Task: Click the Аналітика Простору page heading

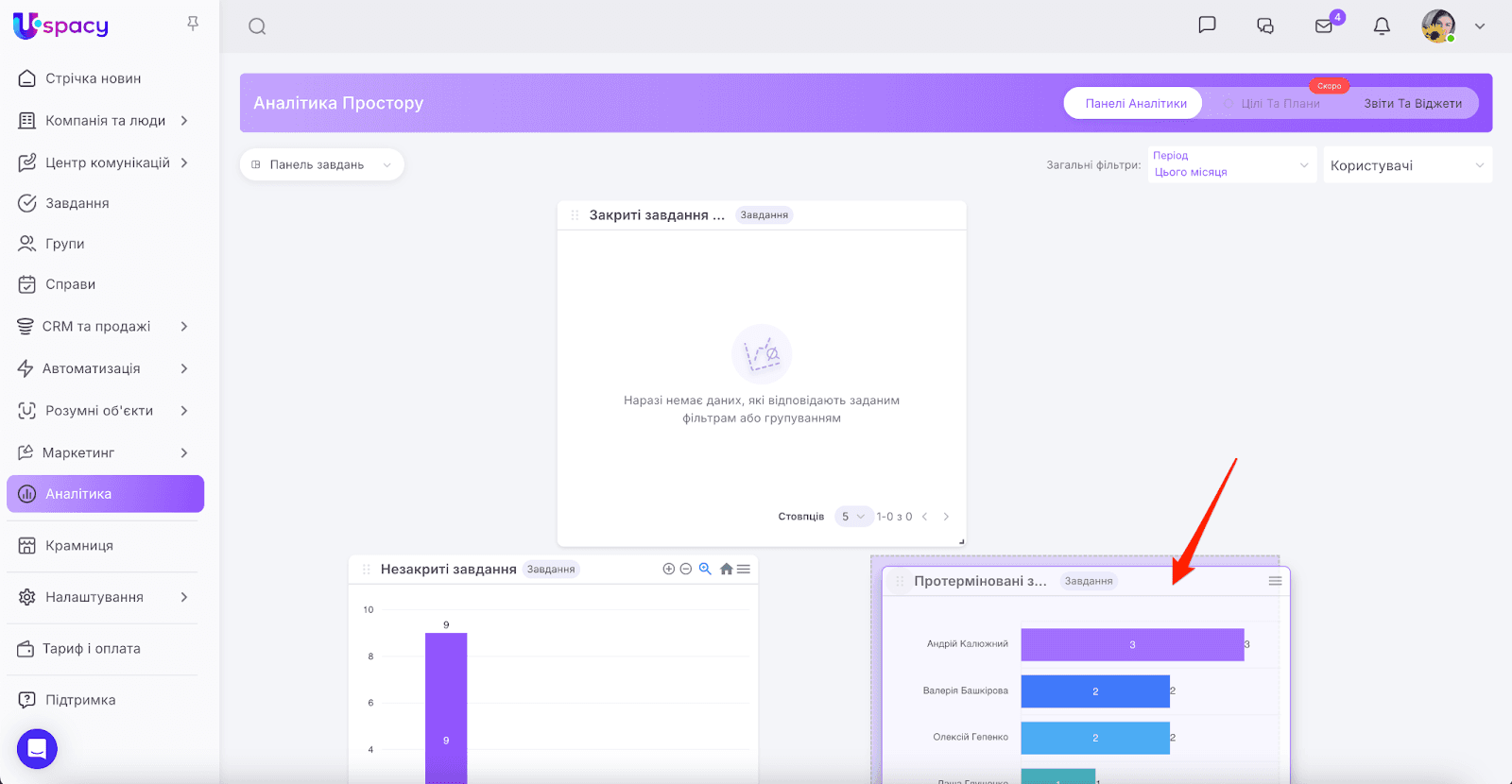Action: [x=338, y=103]
